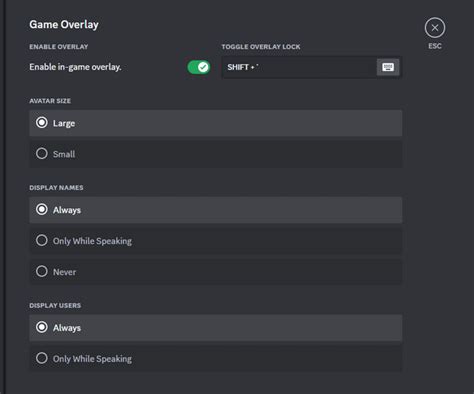Disable the in-game overlay switch
The width and height of the screenshot is (474, 394).
coord(199,67)
